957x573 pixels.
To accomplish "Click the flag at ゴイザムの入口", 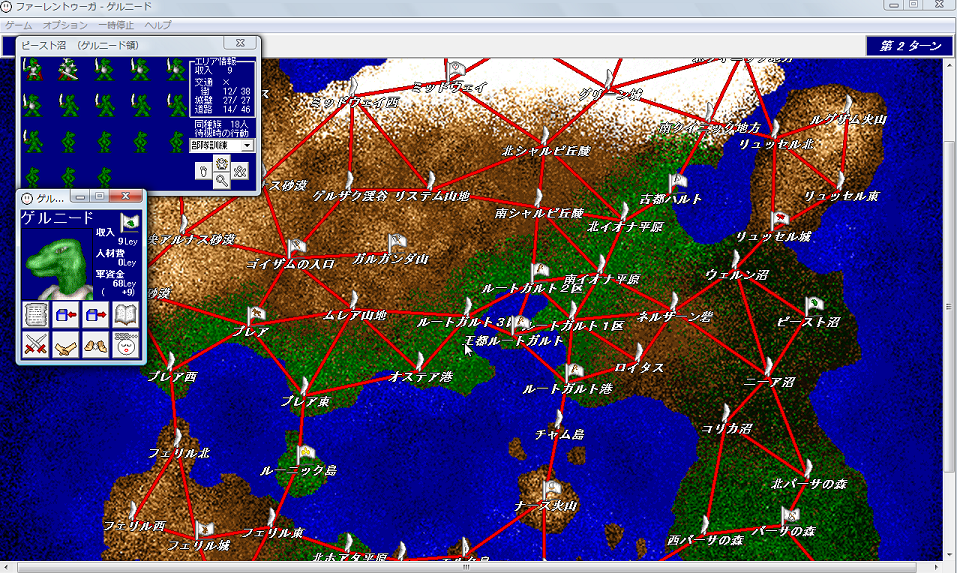I will 295,248.
